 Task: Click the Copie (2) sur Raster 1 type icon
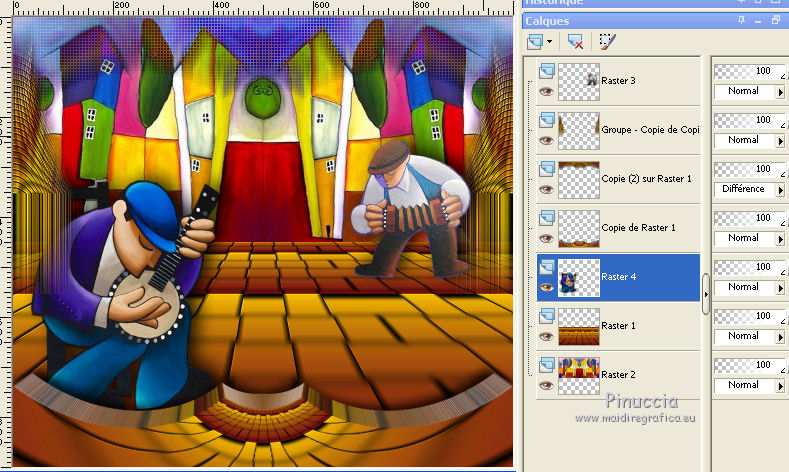tap(547, 169)
